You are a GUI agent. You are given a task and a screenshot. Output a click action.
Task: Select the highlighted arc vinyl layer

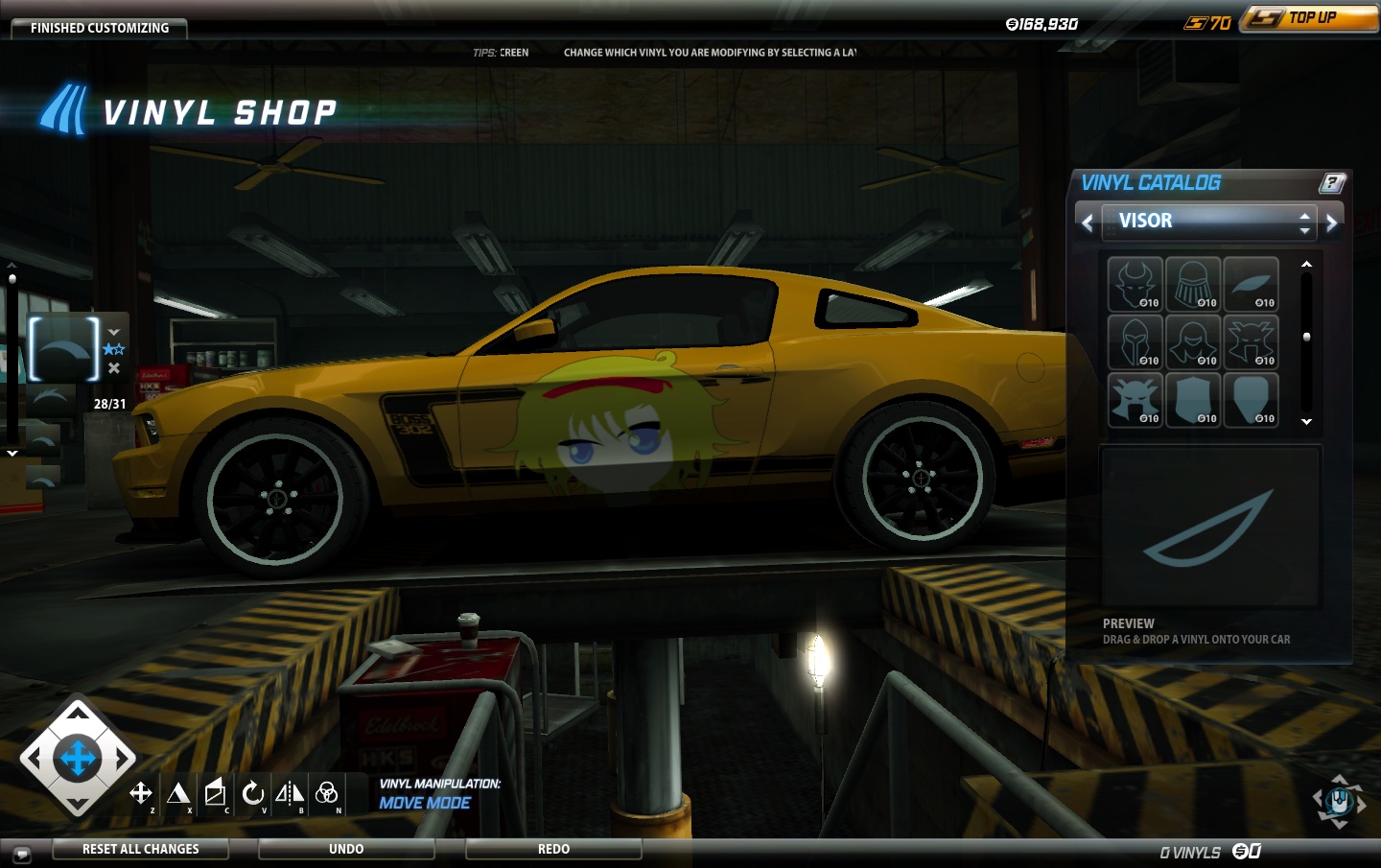64,349
